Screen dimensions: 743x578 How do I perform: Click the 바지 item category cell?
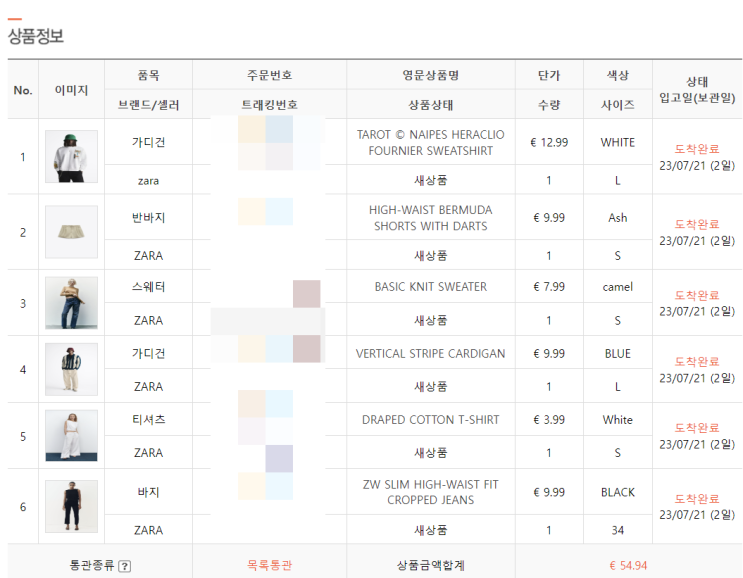148,492
